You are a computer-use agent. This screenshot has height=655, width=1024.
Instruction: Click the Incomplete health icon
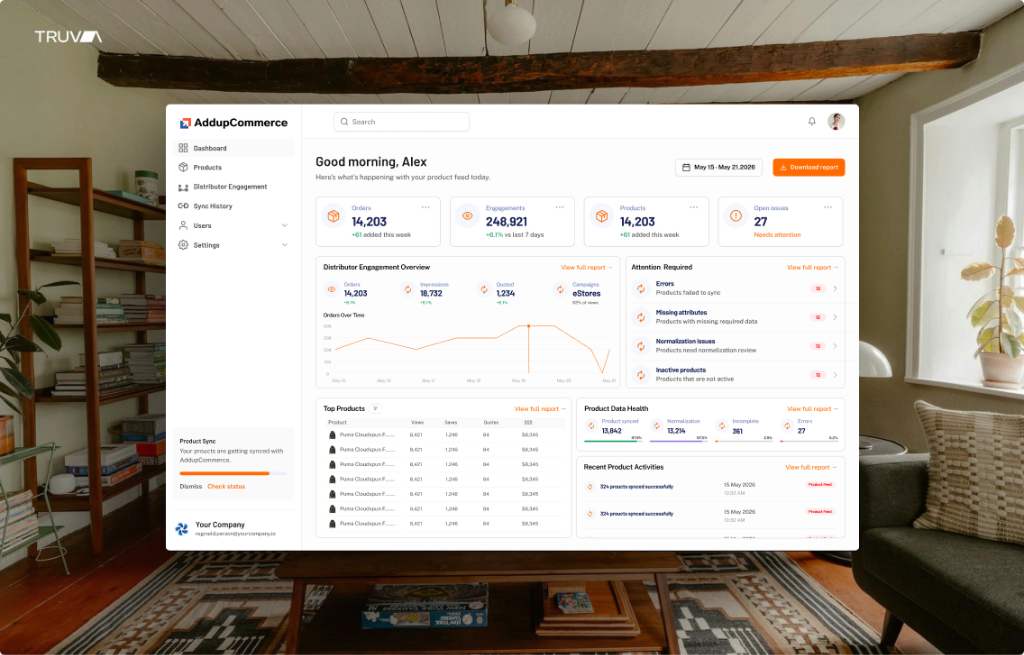(722, 426)
